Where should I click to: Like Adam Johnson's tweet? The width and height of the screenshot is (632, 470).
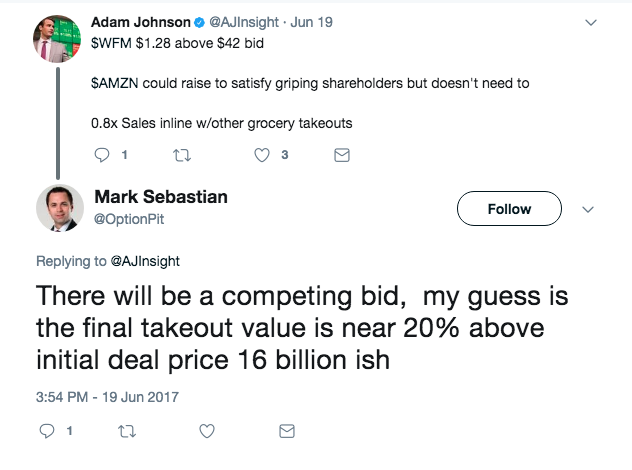point(262,155)
